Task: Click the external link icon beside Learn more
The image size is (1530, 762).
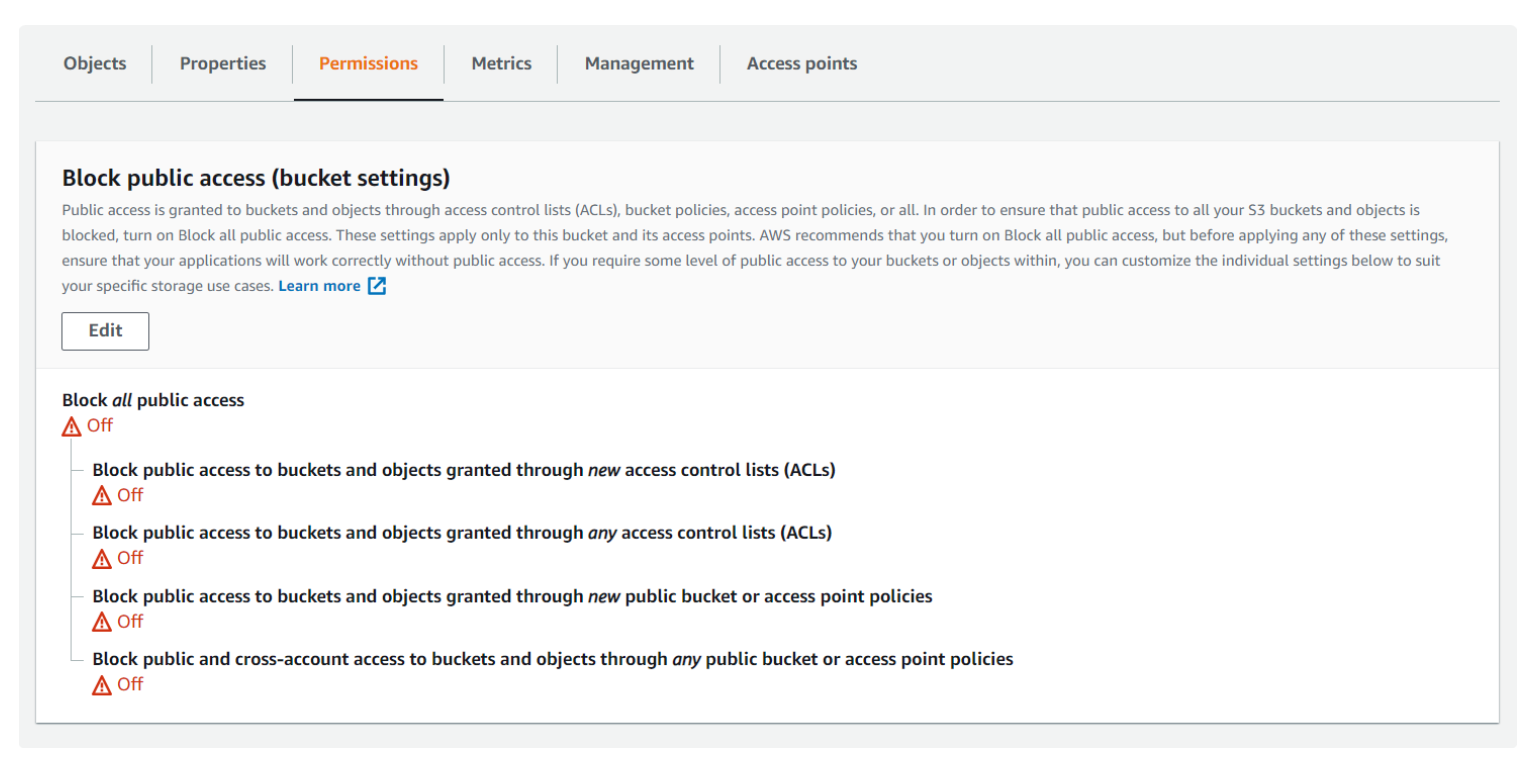Action: click(377, 286)
